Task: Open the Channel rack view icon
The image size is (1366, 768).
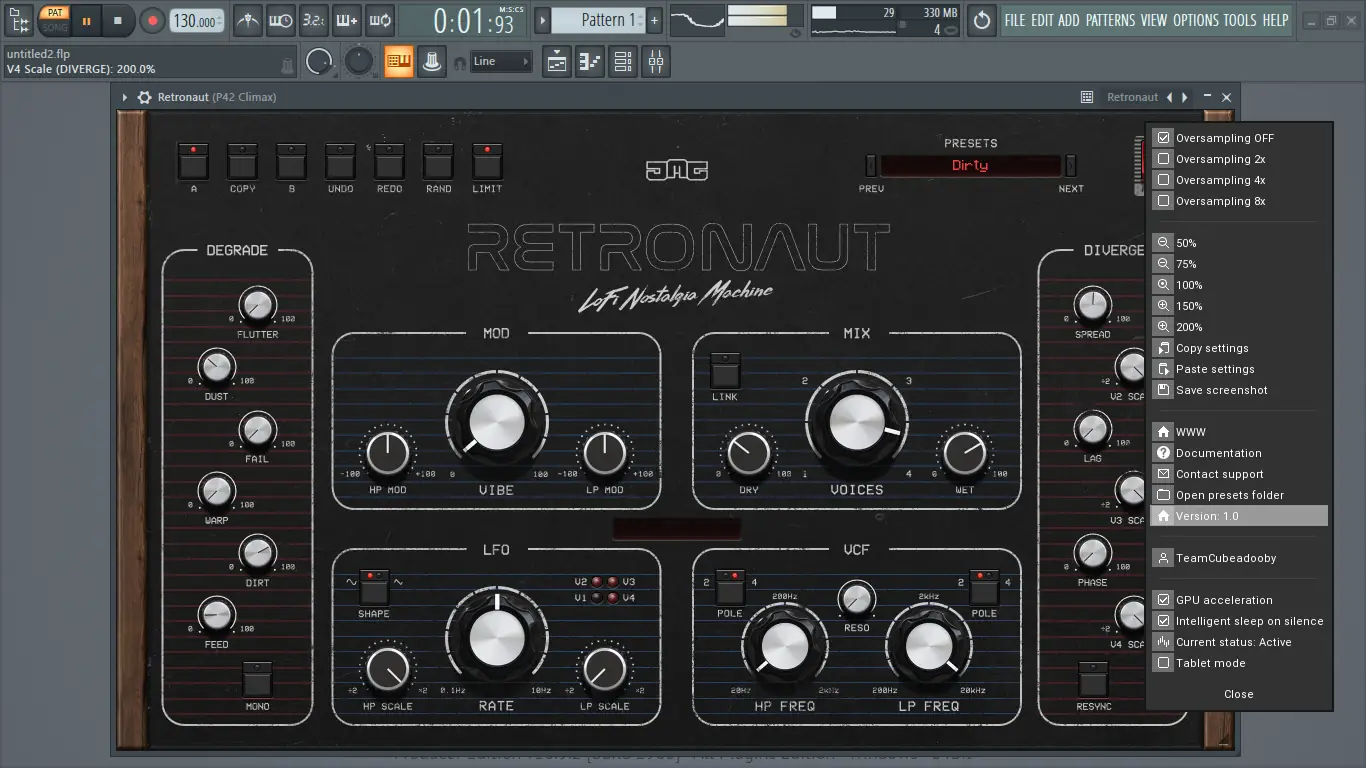Action: coord(623,62)
